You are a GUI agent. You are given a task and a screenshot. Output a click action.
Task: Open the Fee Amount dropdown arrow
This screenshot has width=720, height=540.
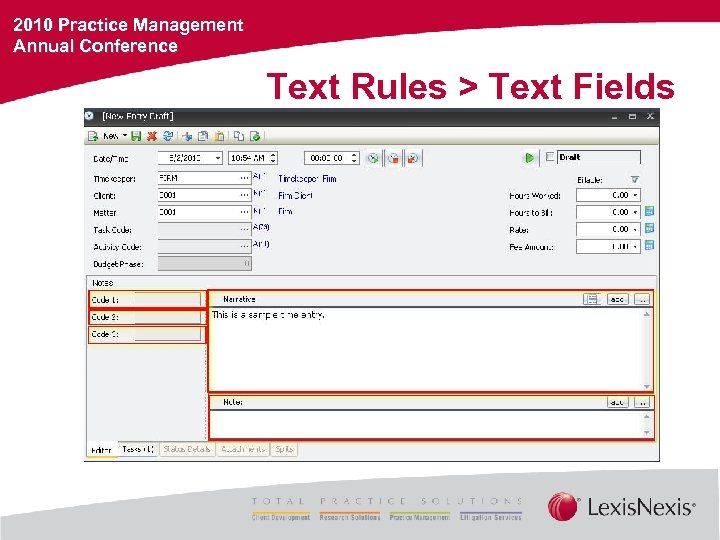(x=635, y=246)
